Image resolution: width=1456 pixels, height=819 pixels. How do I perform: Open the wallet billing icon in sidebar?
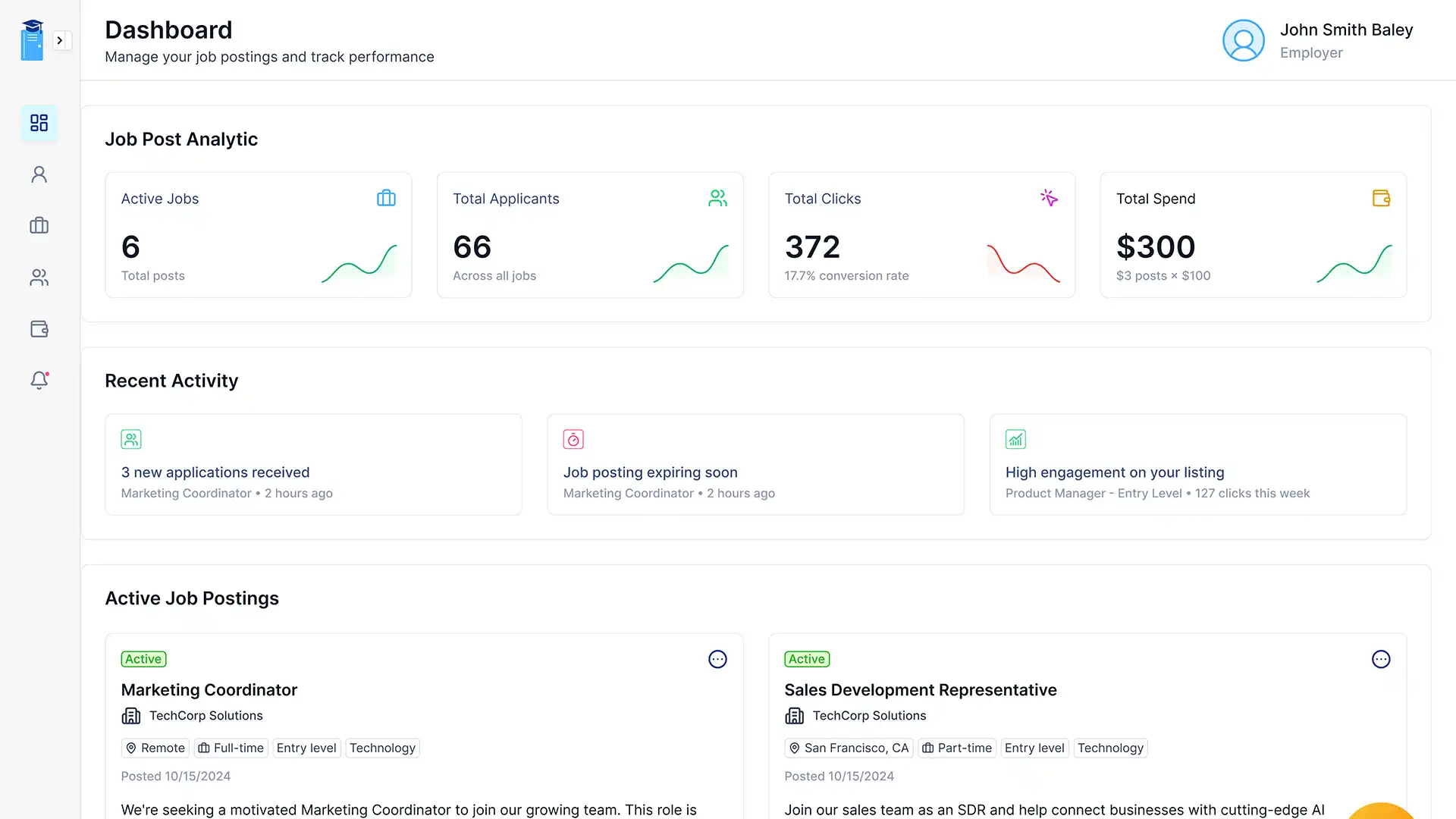click(x=39, y=329)
